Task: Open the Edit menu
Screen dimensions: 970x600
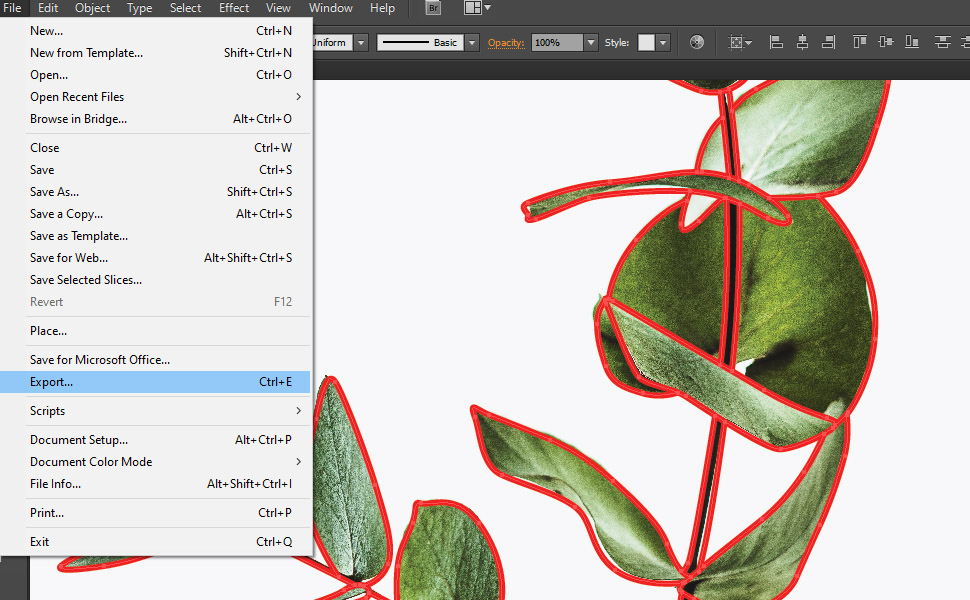Action: click(47, 8)
